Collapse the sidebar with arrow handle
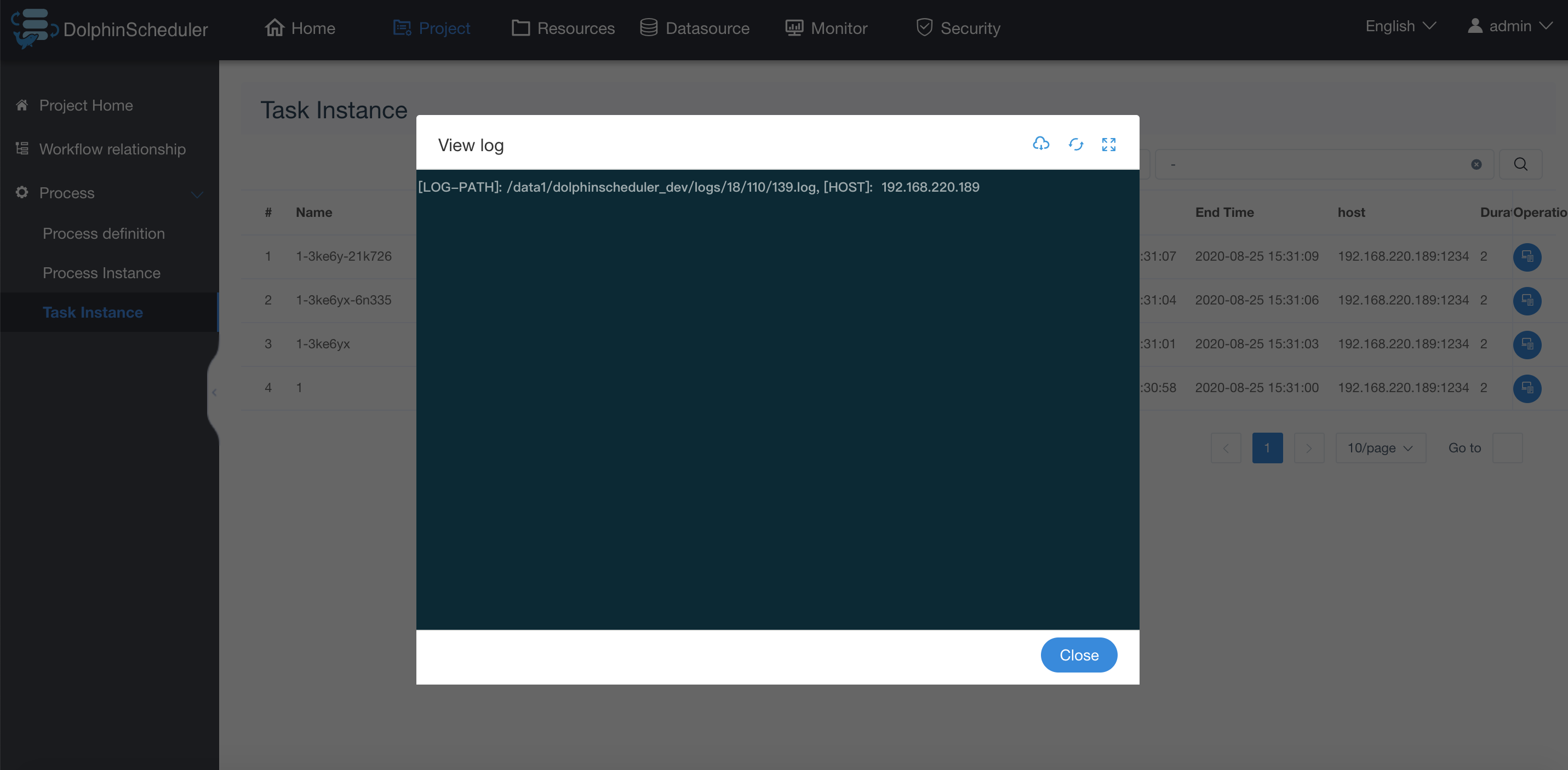The image size is (1568, 770). coord(214,393)
